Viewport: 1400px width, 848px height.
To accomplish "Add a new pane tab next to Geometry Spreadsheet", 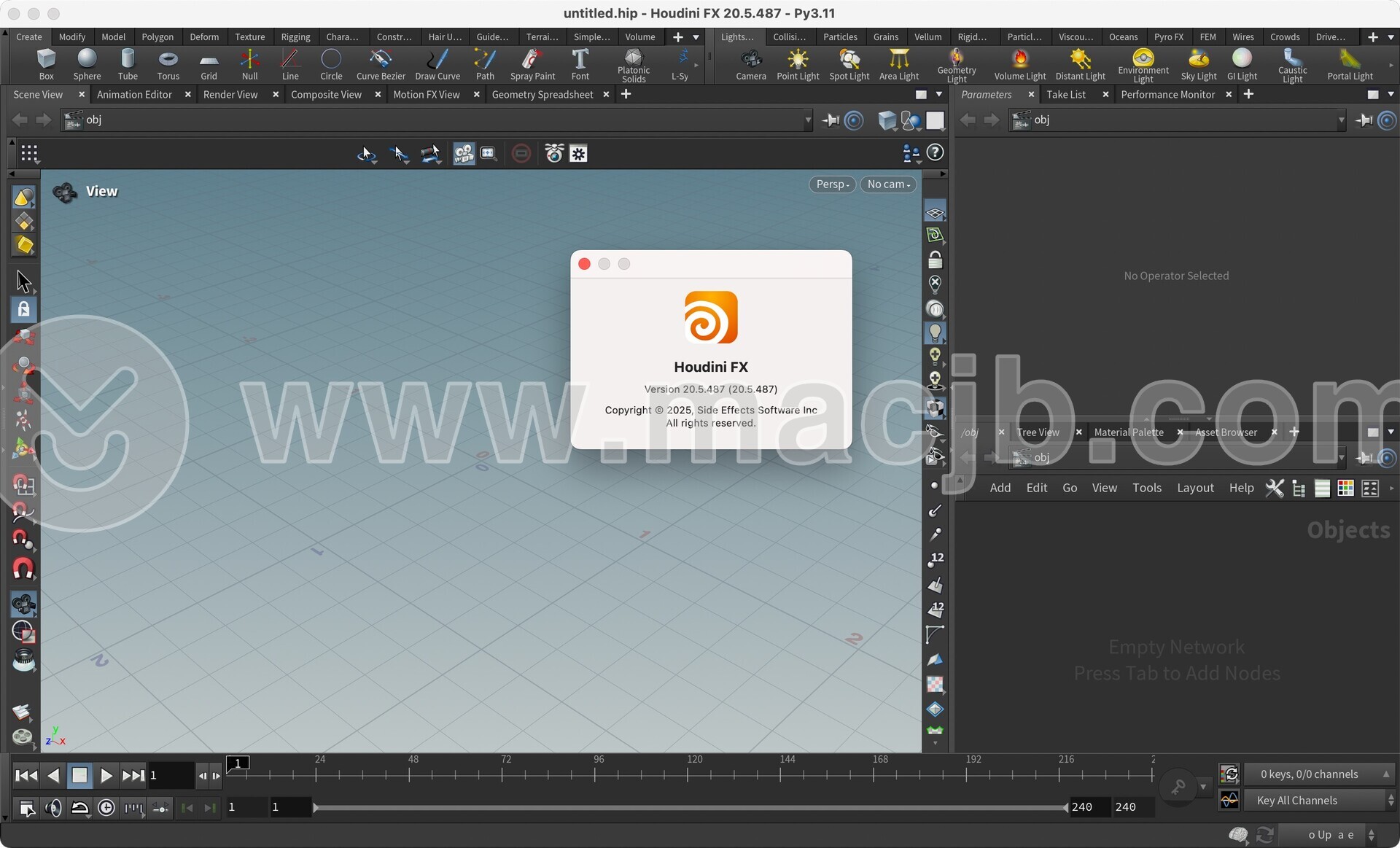I will point(626,95).
